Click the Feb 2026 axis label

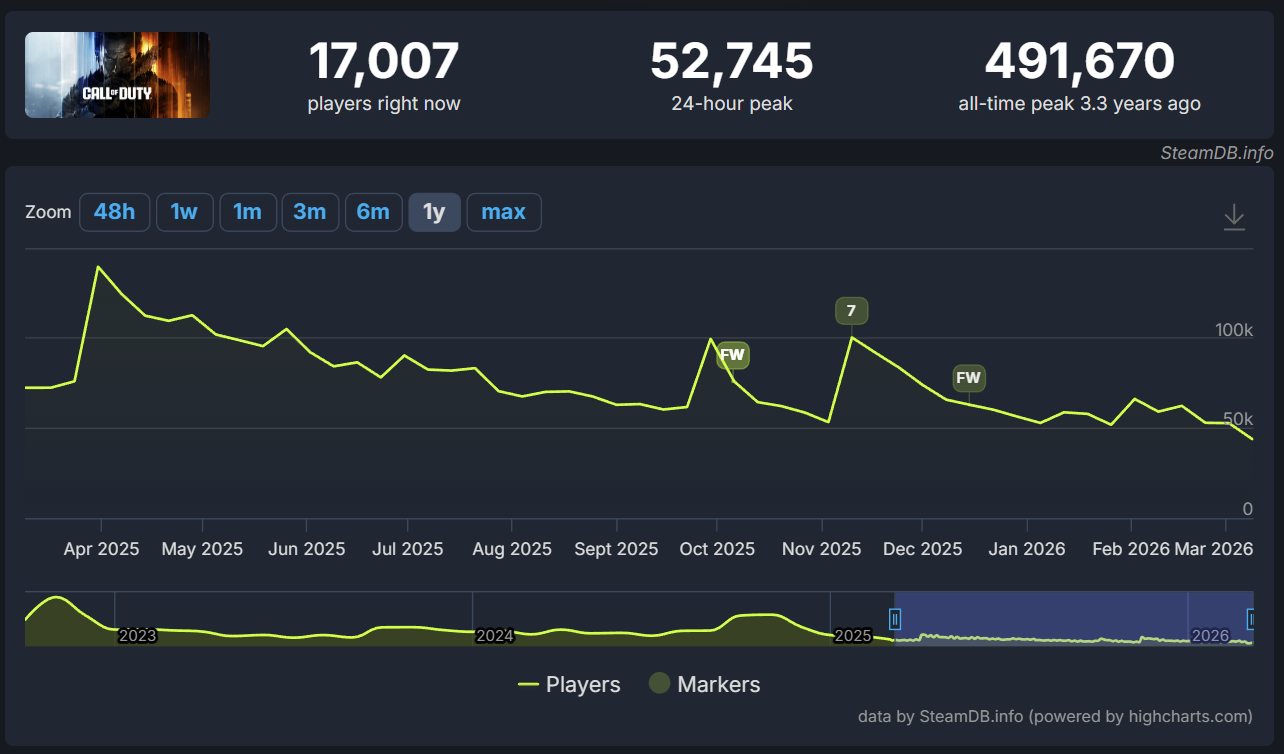click(1132, 549)
